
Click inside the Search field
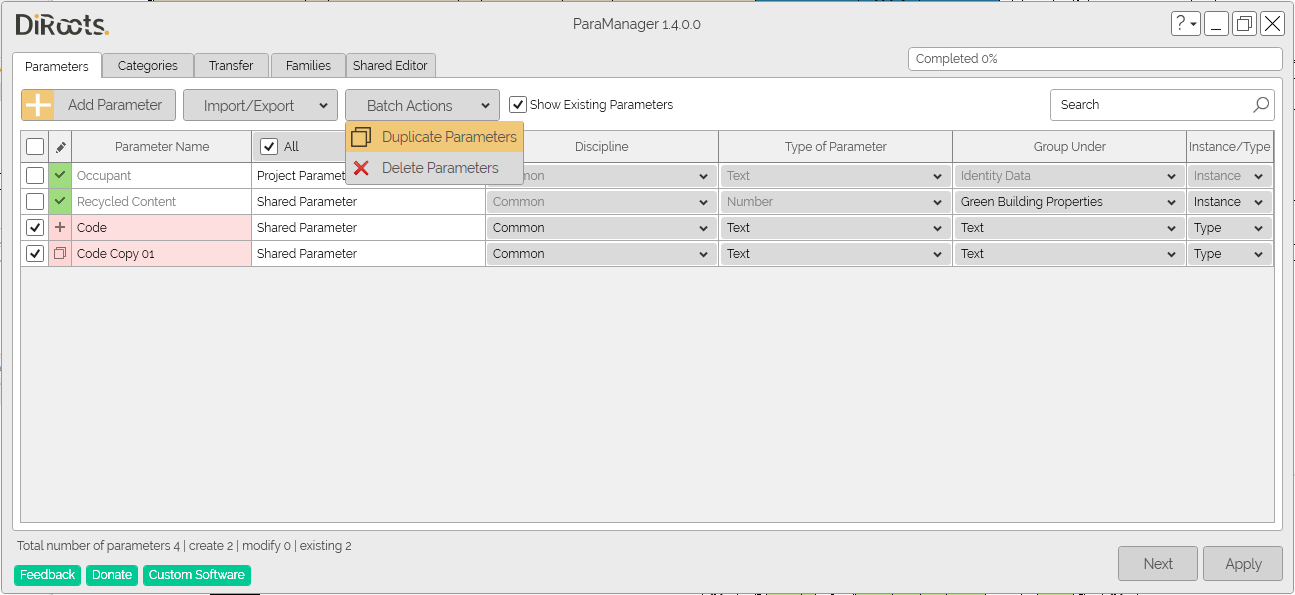(1130, 104)
